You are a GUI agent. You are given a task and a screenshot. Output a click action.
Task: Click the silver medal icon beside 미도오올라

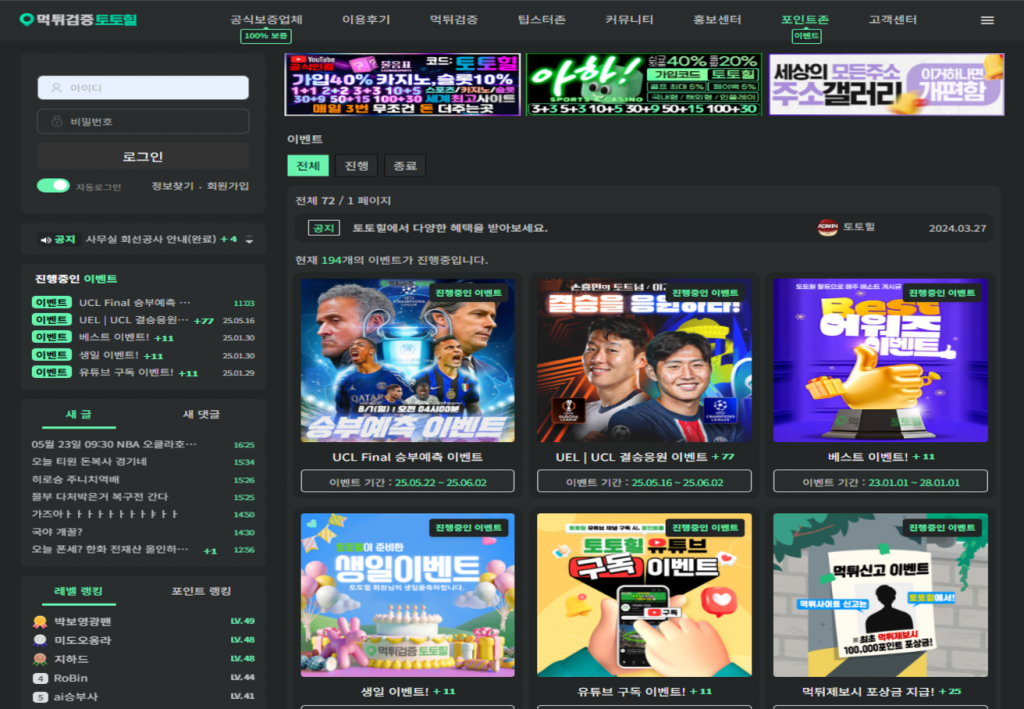pyautogui.click(x=40, y=640)
